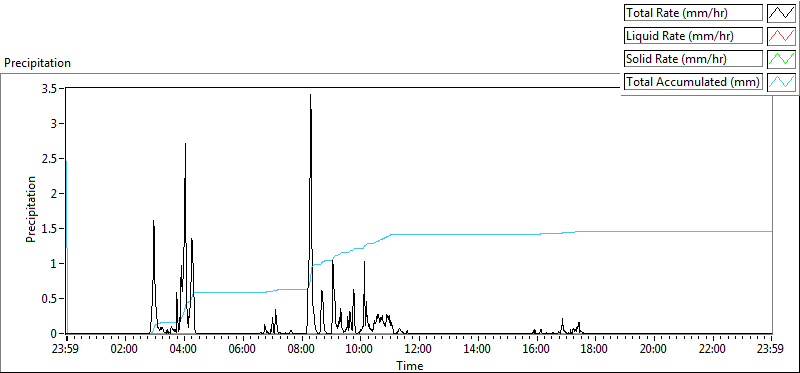Click the 3.5 y-axis maximum value
This screenshot has width=800, height=373.
50,88
